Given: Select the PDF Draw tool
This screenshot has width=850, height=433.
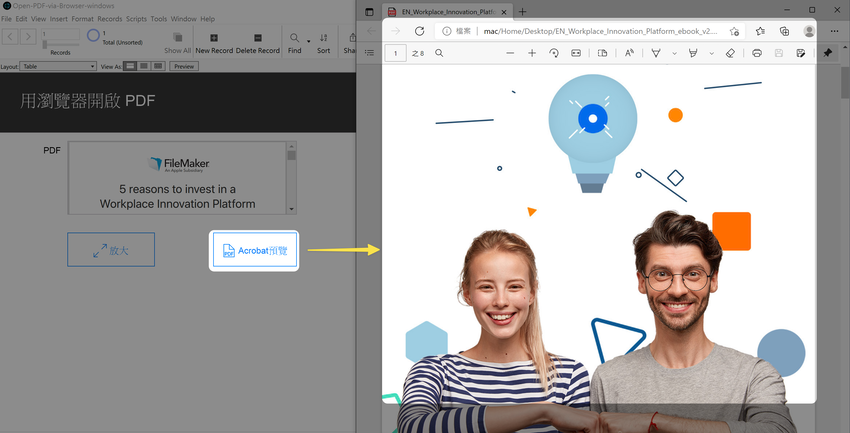Looking at the screenshot, I should click(x=655, y=53).
